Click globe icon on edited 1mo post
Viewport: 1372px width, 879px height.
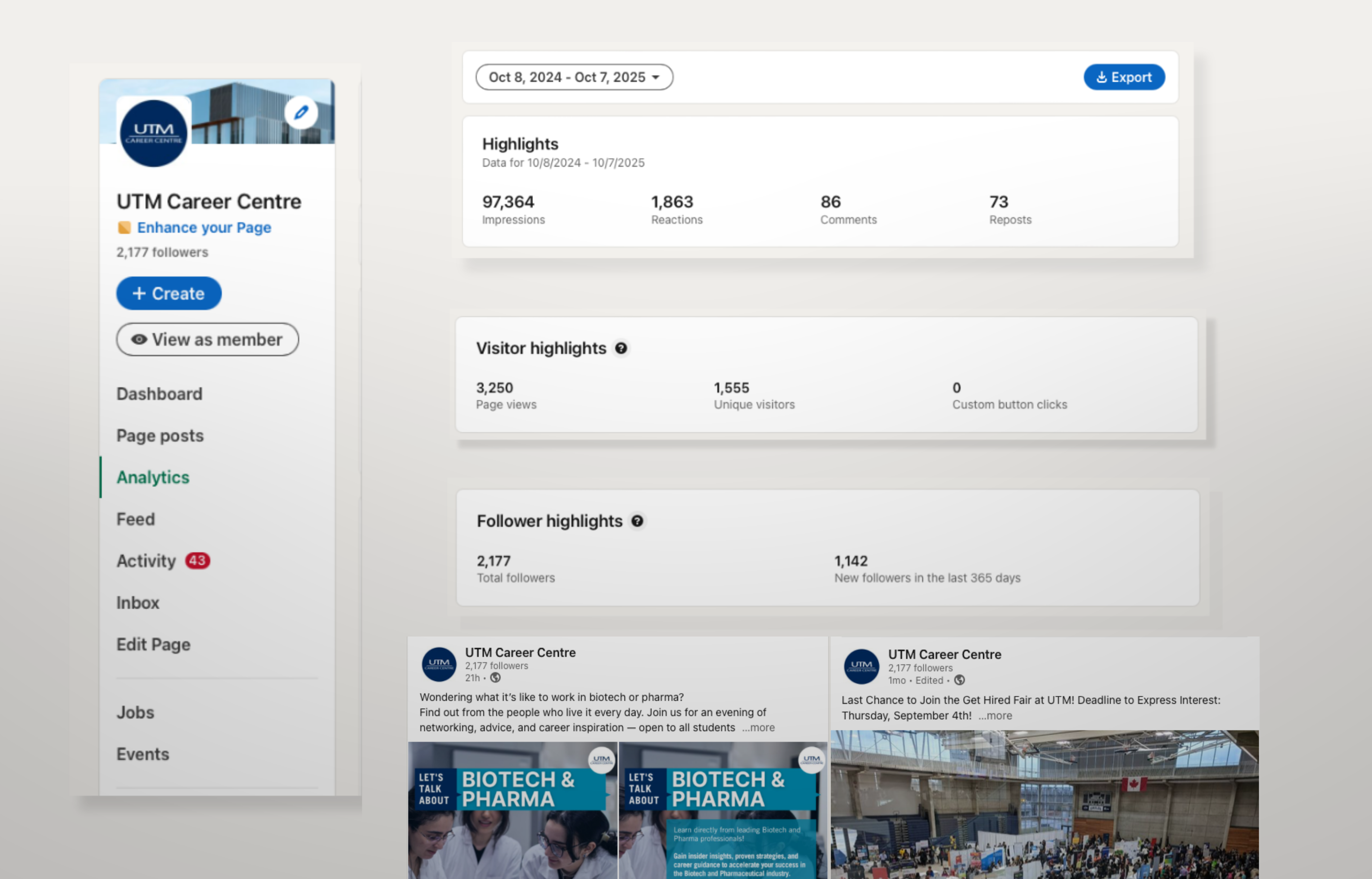[959, 680]
